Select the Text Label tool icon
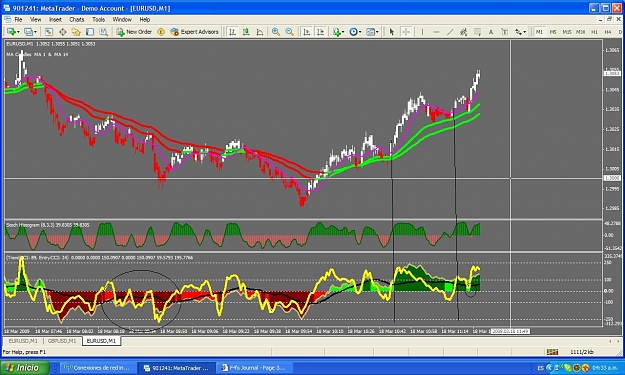 coord(504,32)
